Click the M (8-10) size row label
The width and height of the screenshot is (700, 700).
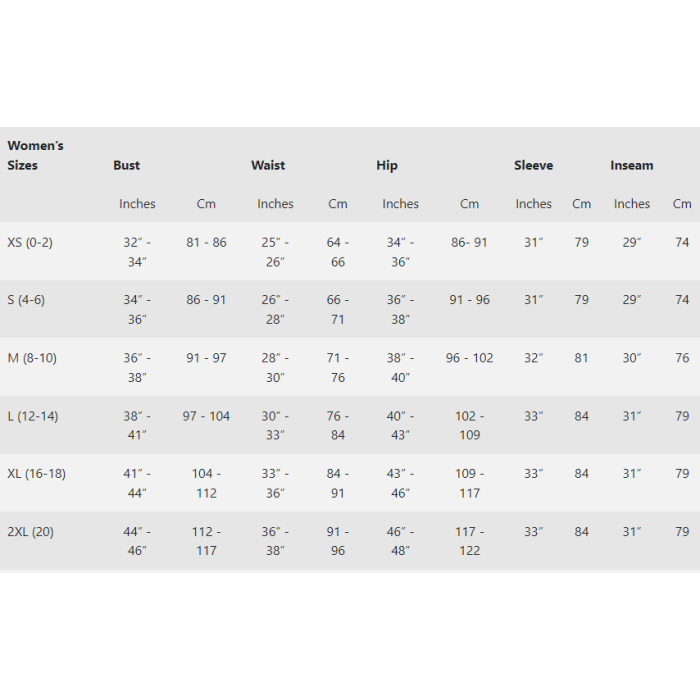tap(32, 358)
